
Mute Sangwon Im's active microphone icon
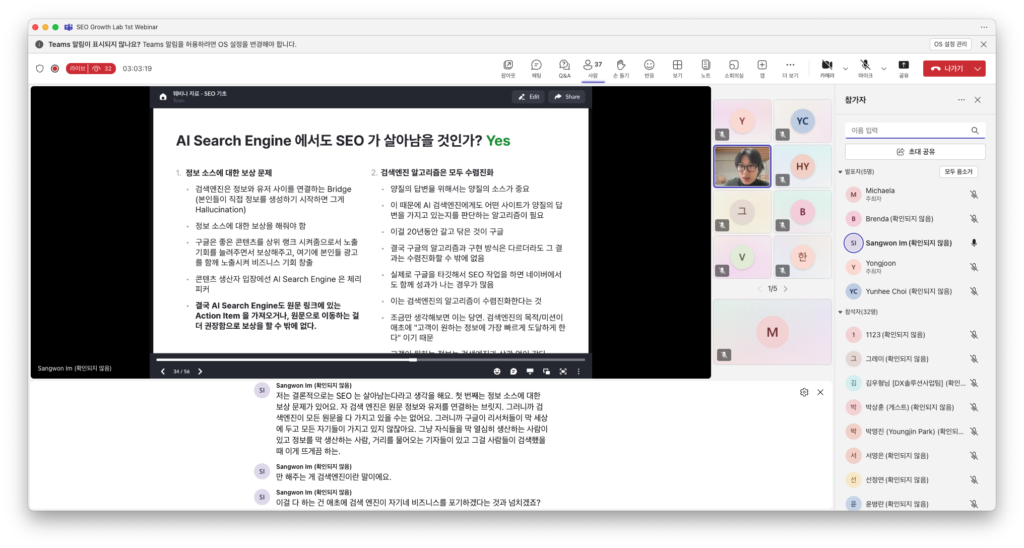(x=974, y=243)
